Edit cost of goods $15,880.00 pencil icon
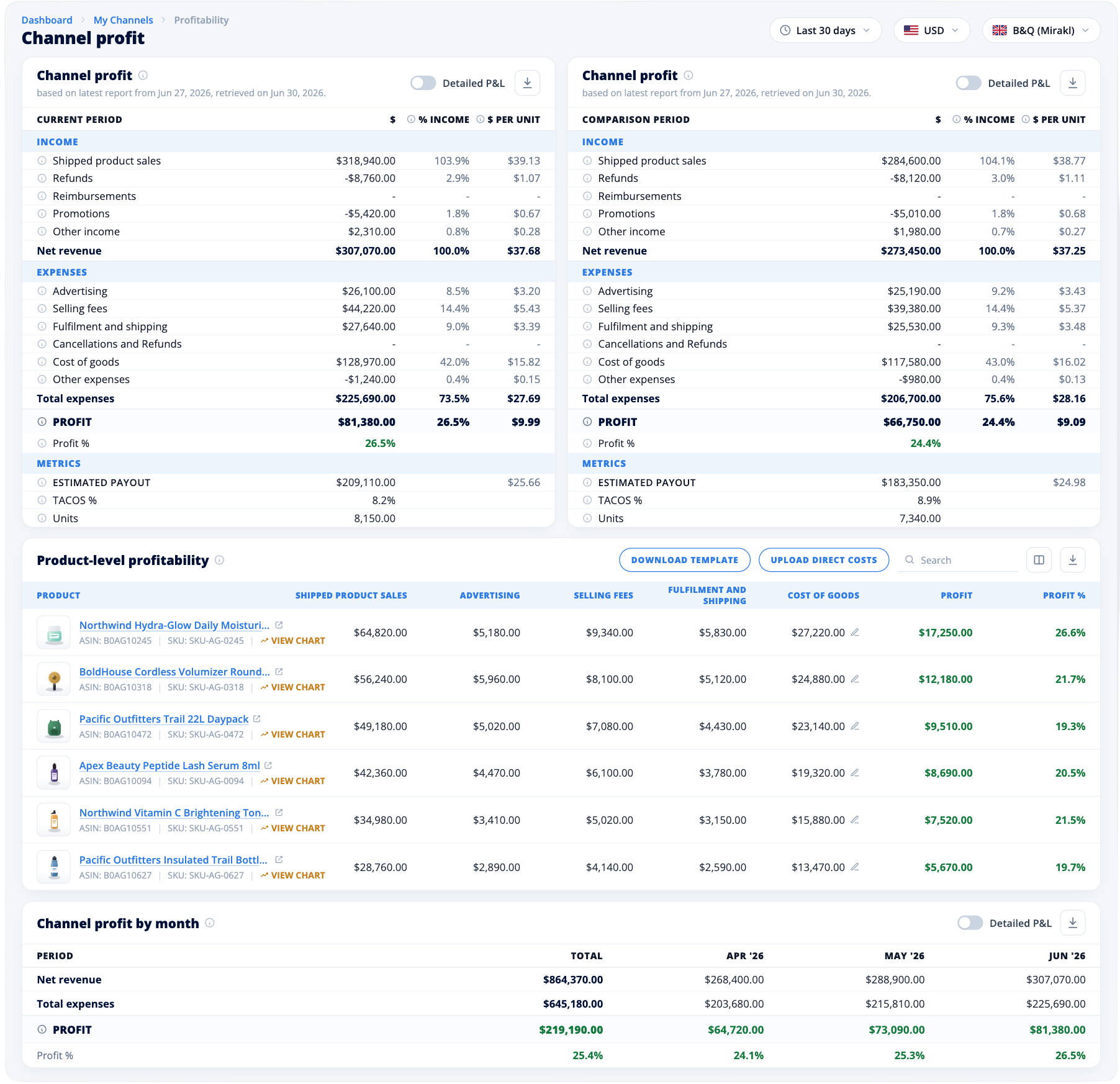The height and width of the screenshot is (1084, 1120). tap(855, 820)
